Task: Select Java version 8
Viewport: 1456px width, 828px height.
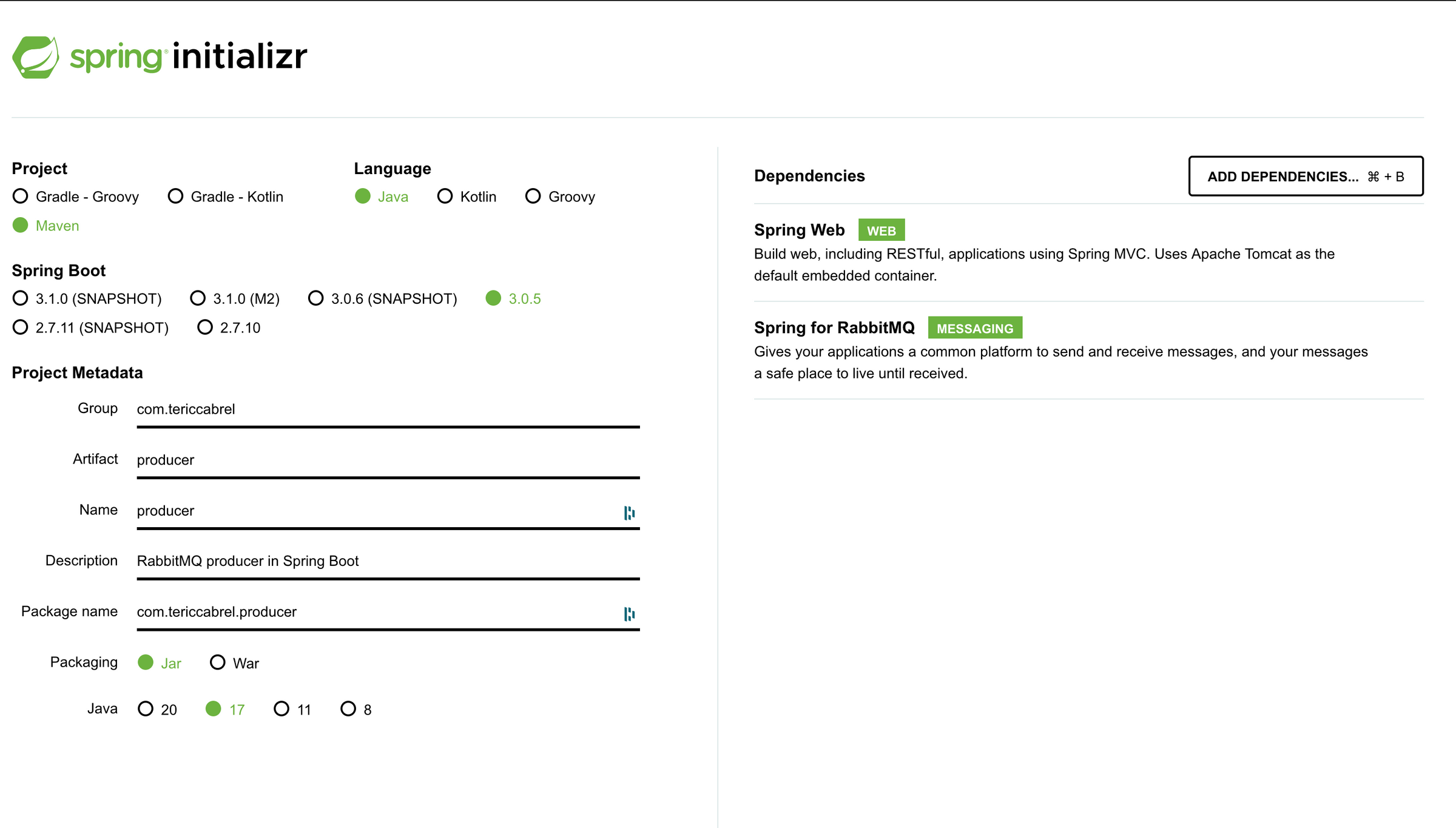Action: 348,709
